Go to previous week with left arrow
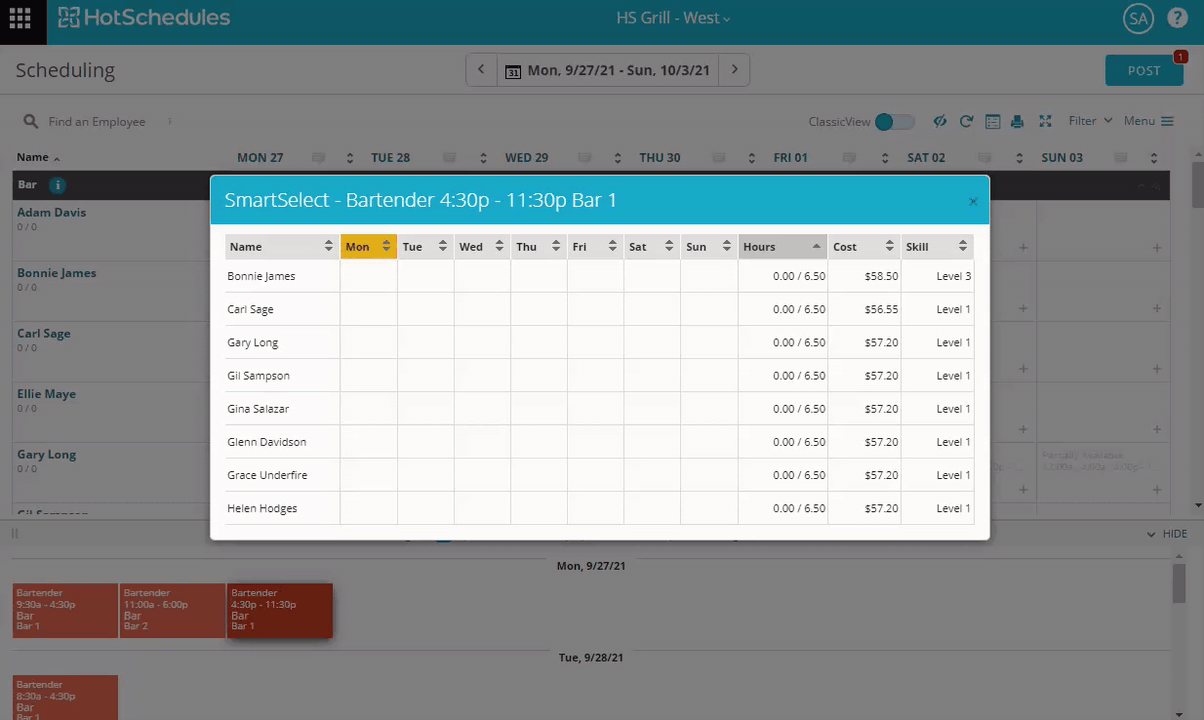The image size is (1204, 720). click(x=481, y=70)
